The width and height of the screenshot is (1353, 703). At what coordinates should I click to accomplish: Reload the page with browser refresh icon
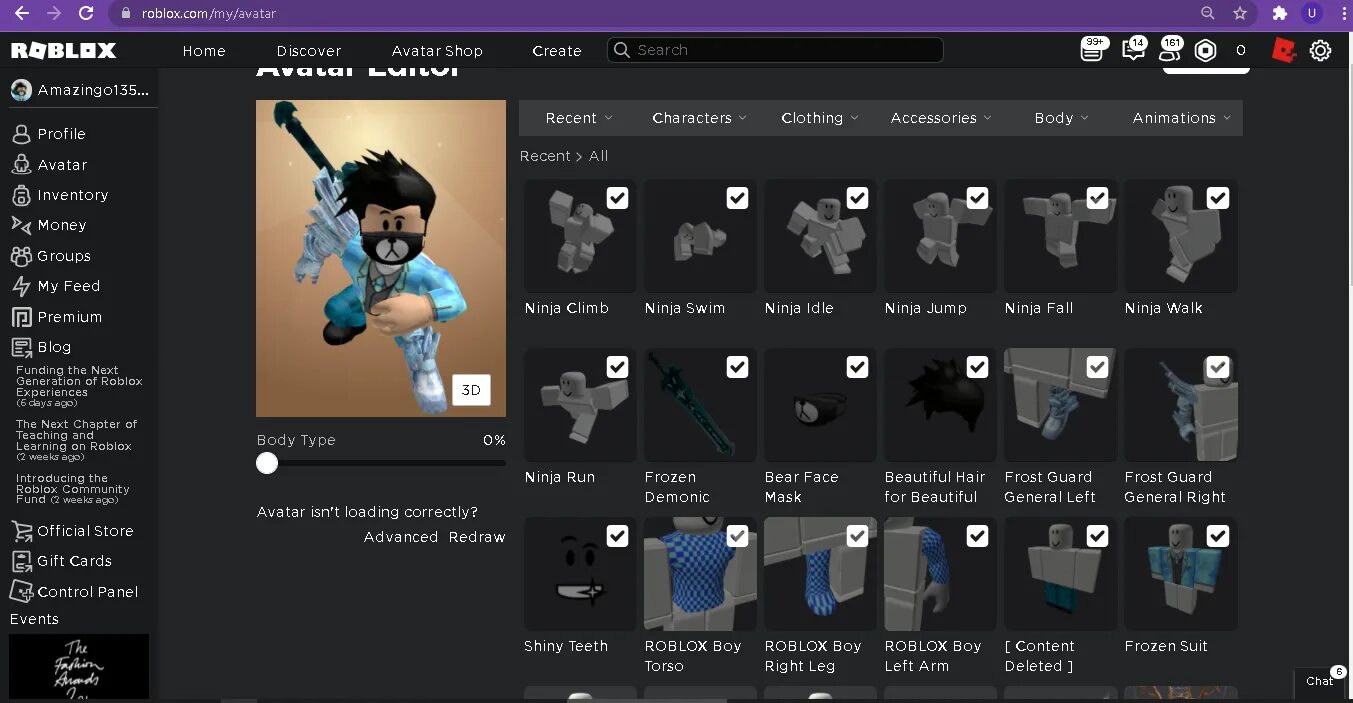click(86, 13)
